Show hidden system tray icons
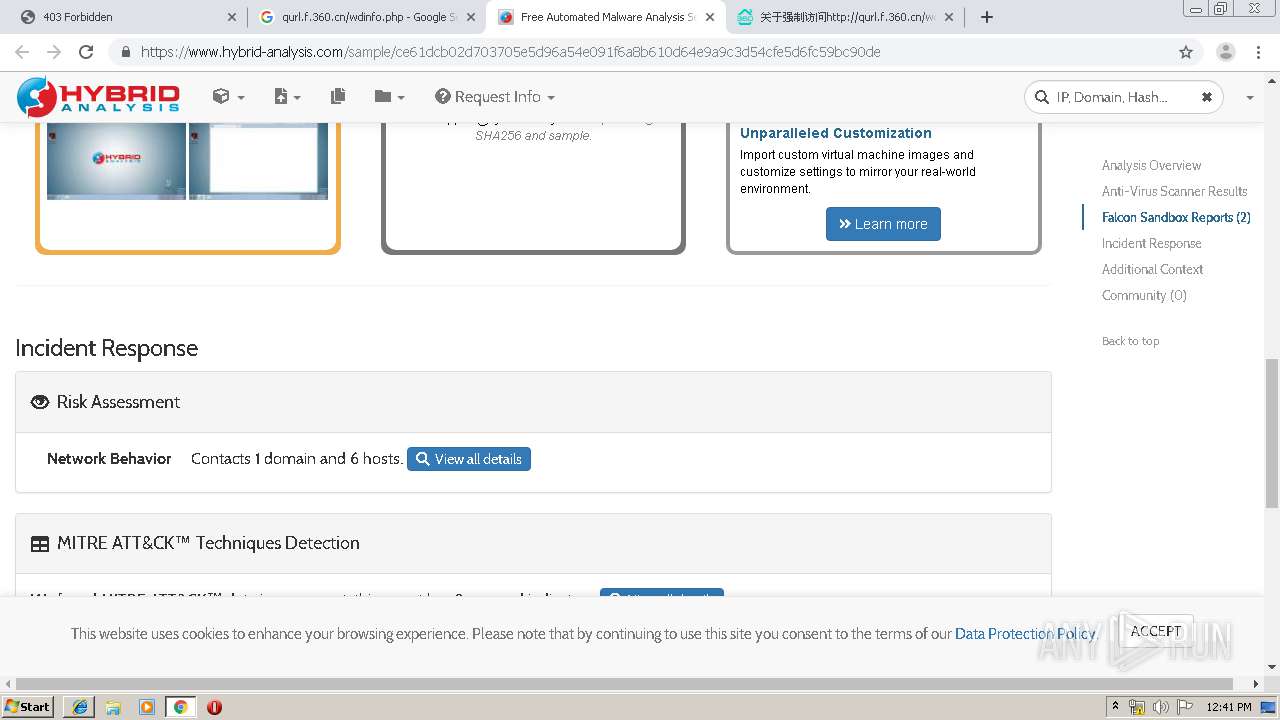The height and width of the screenshot is (720, 1280). tap(1115, 707)
